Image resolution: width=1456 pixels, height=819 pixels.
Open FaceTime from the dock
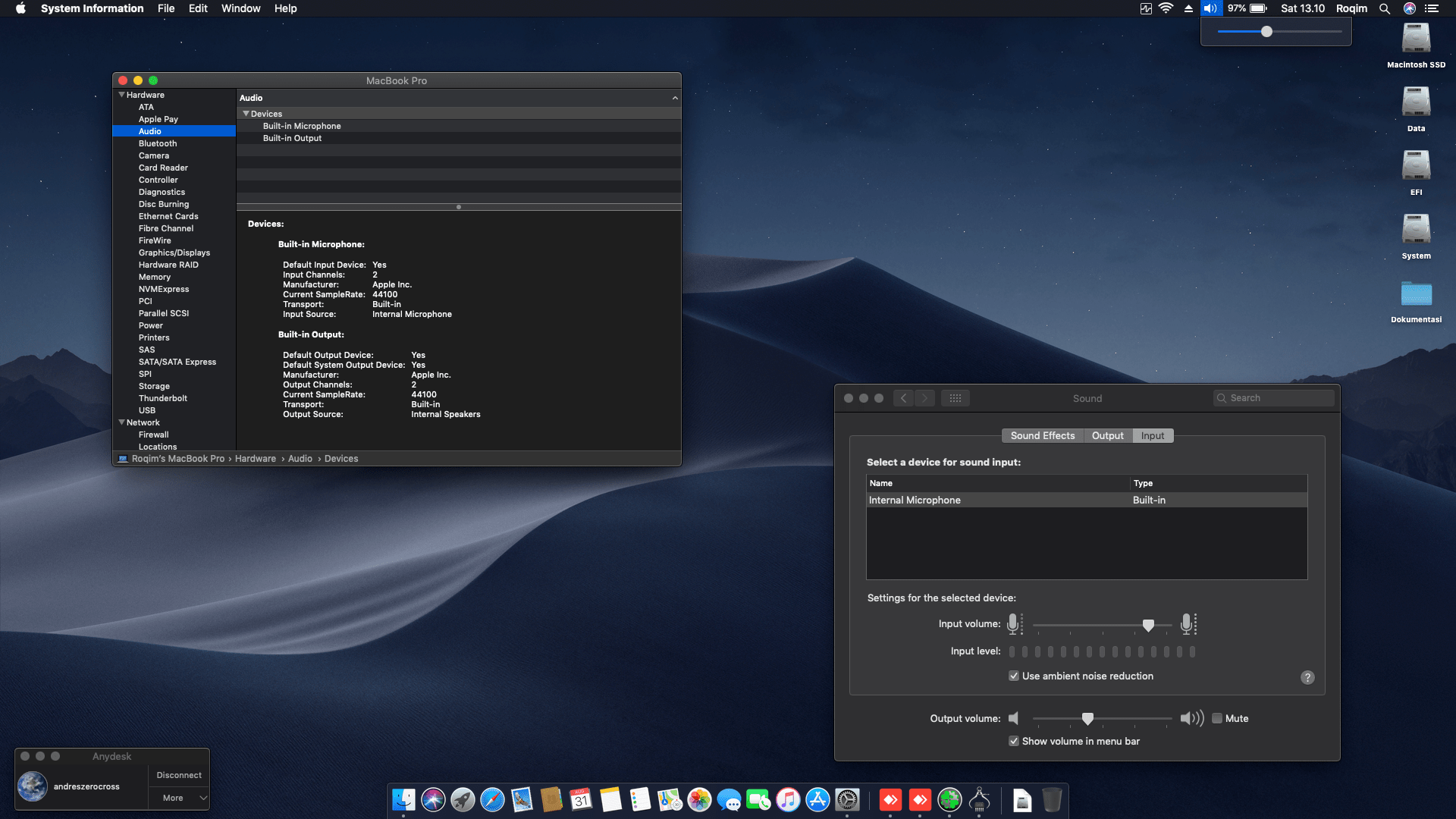(x=758, y=799)
